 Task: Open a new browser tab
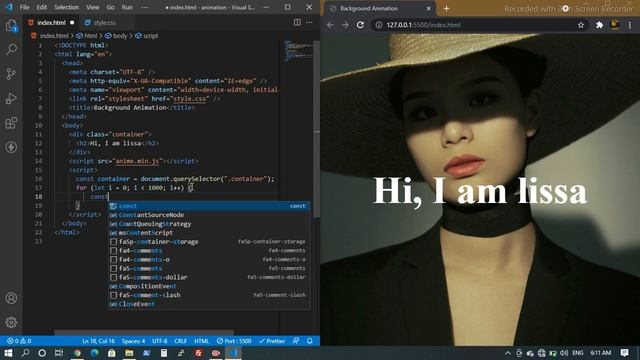coord(446,9)
